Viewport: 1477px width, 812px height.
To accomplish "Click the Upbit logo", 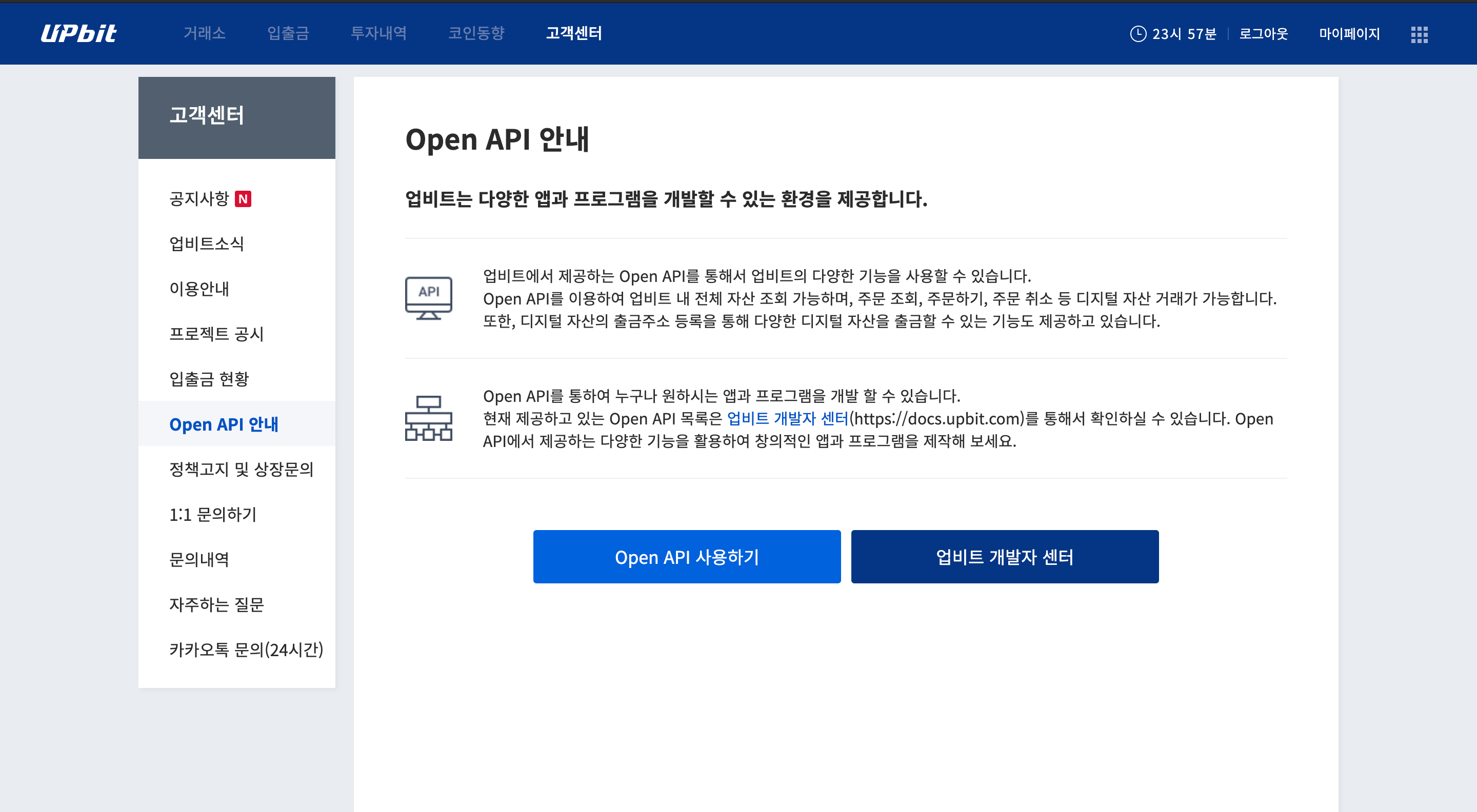I will pos(78,33).
